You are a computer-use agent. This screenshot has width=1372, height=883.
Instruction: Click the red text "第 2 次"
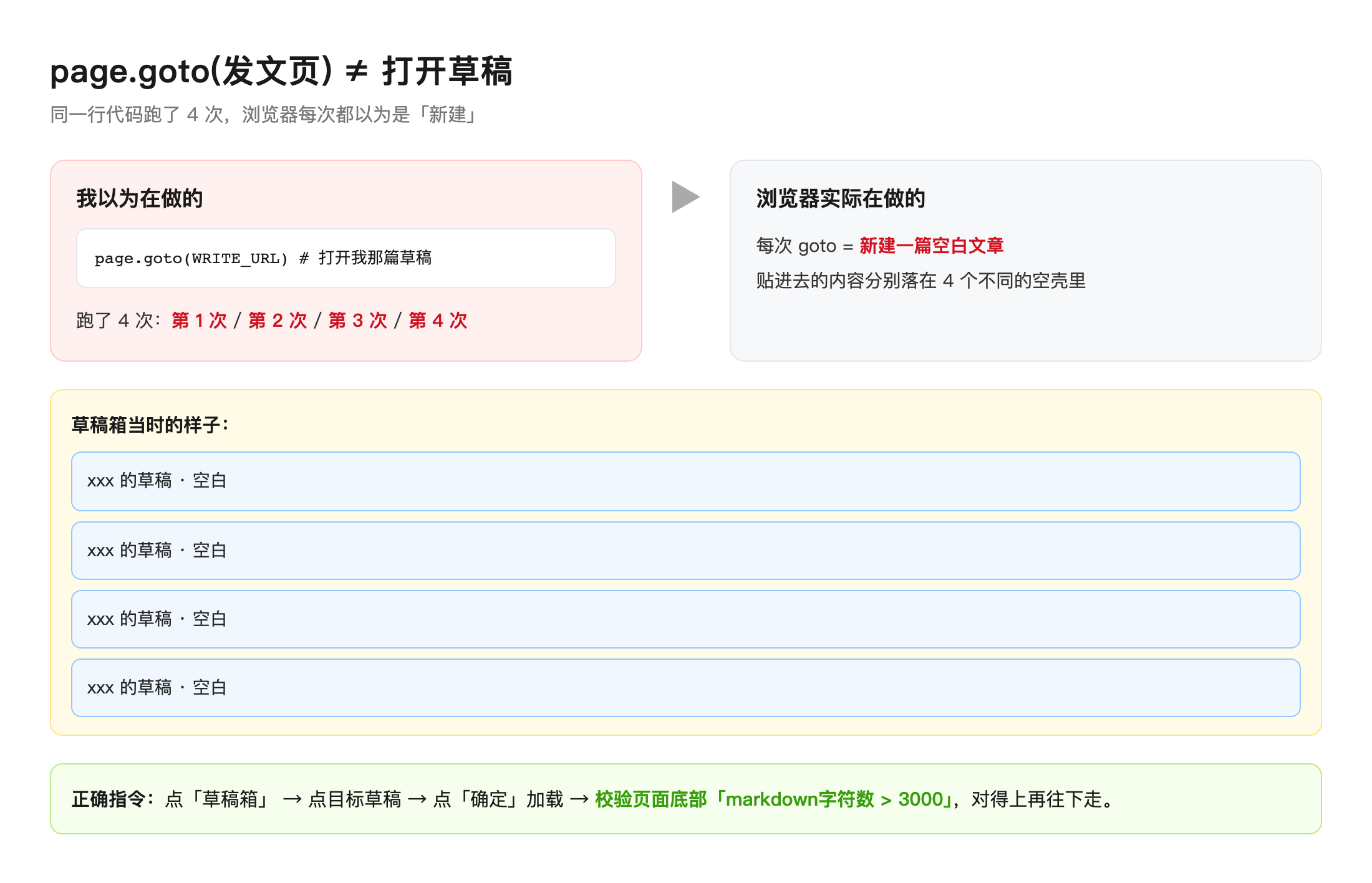[x=278, y=321]
